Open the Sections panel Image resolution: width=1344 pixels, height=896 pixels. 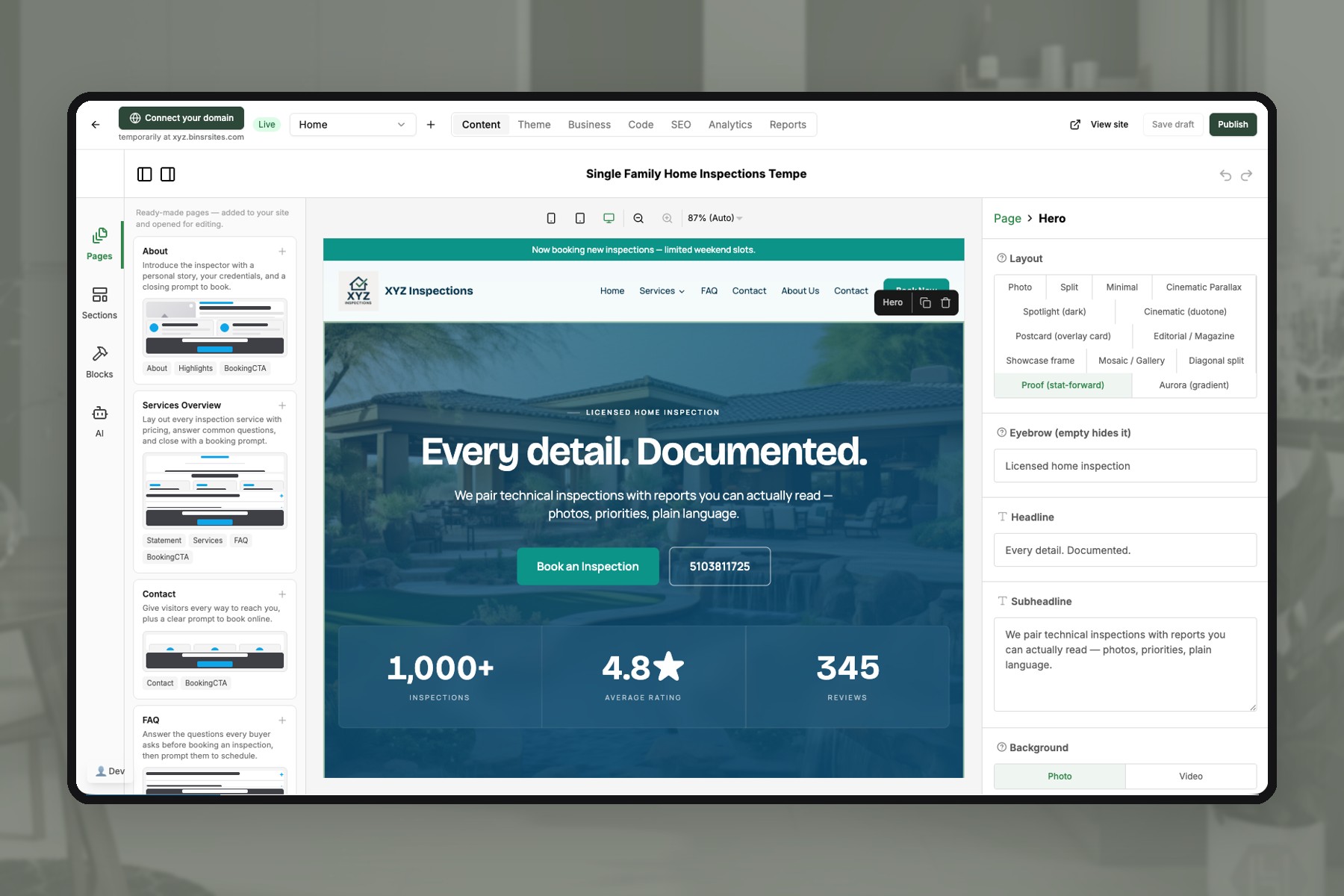(99, 303)
